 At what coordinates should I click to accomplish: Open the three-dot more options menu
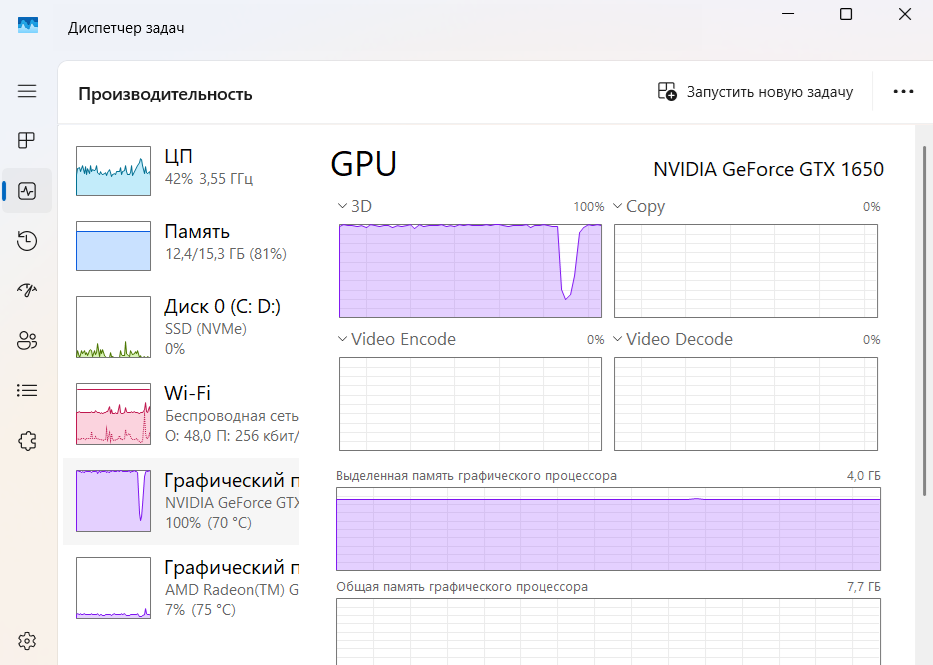pos(903,92)
